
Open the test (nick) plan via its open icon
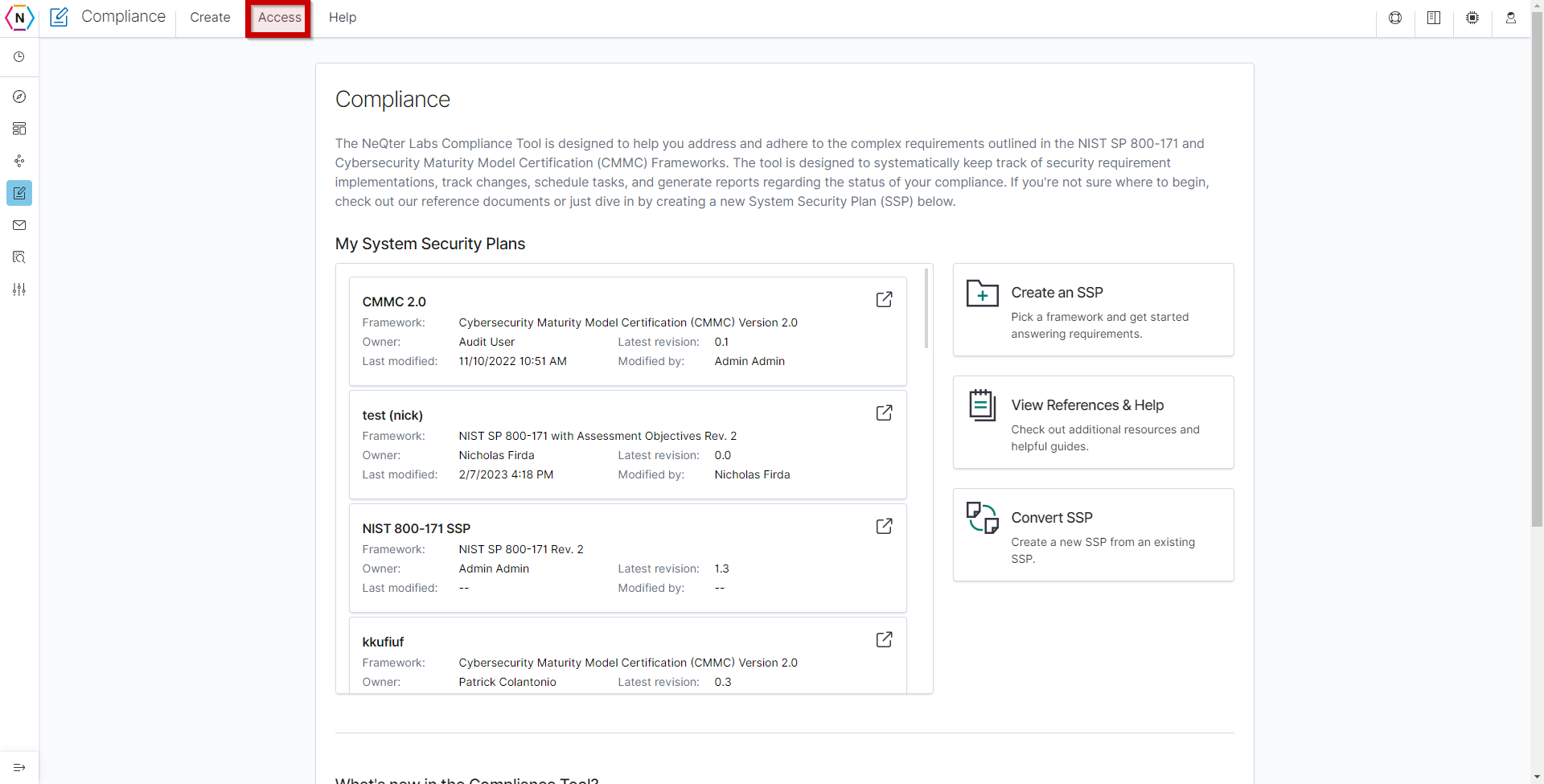[x=884, y=413]
